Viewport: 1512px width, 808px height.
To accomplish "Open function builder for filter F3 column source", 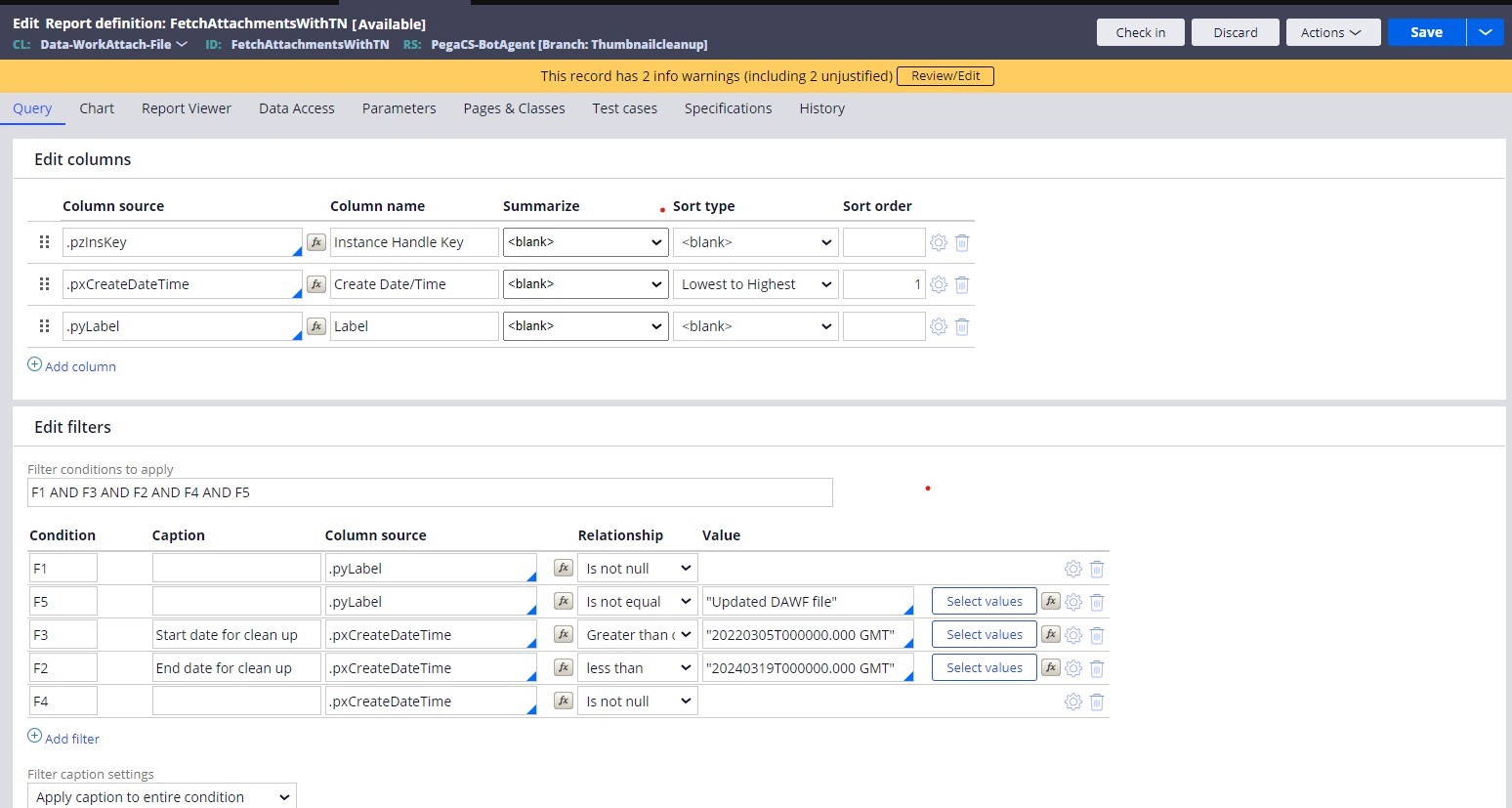I will (x=564, y=635).
